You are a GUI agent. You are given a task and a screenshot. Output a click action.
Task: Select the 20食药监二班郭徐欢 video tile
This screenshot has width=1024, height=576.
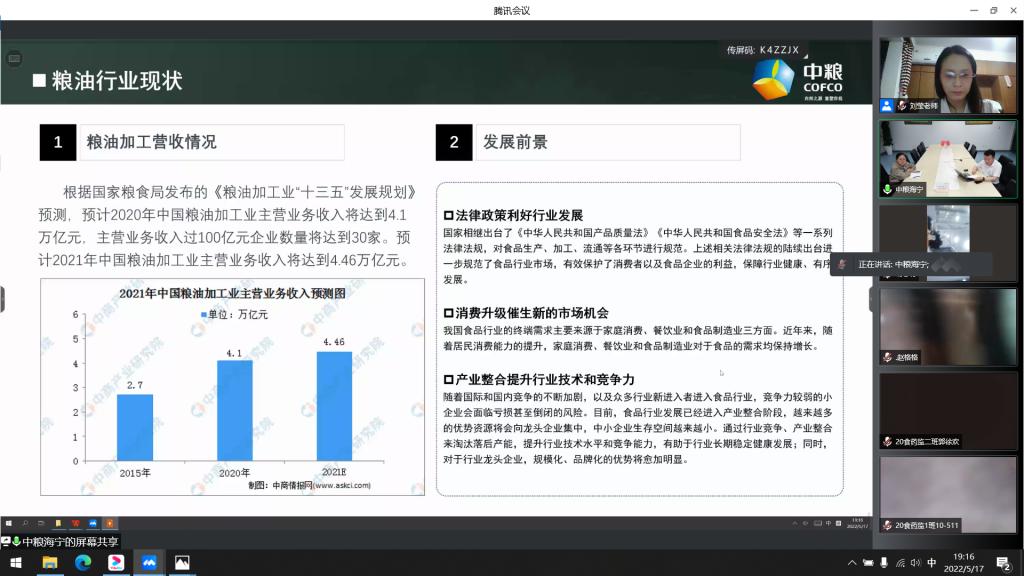point(948,410)
